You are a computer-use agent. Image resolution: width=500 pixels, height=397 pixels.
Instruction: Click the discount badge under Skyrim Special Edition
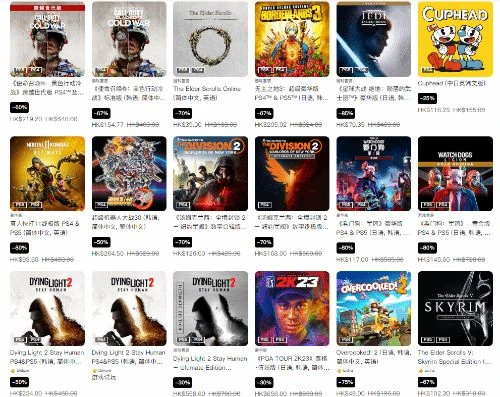click(427, 382)
